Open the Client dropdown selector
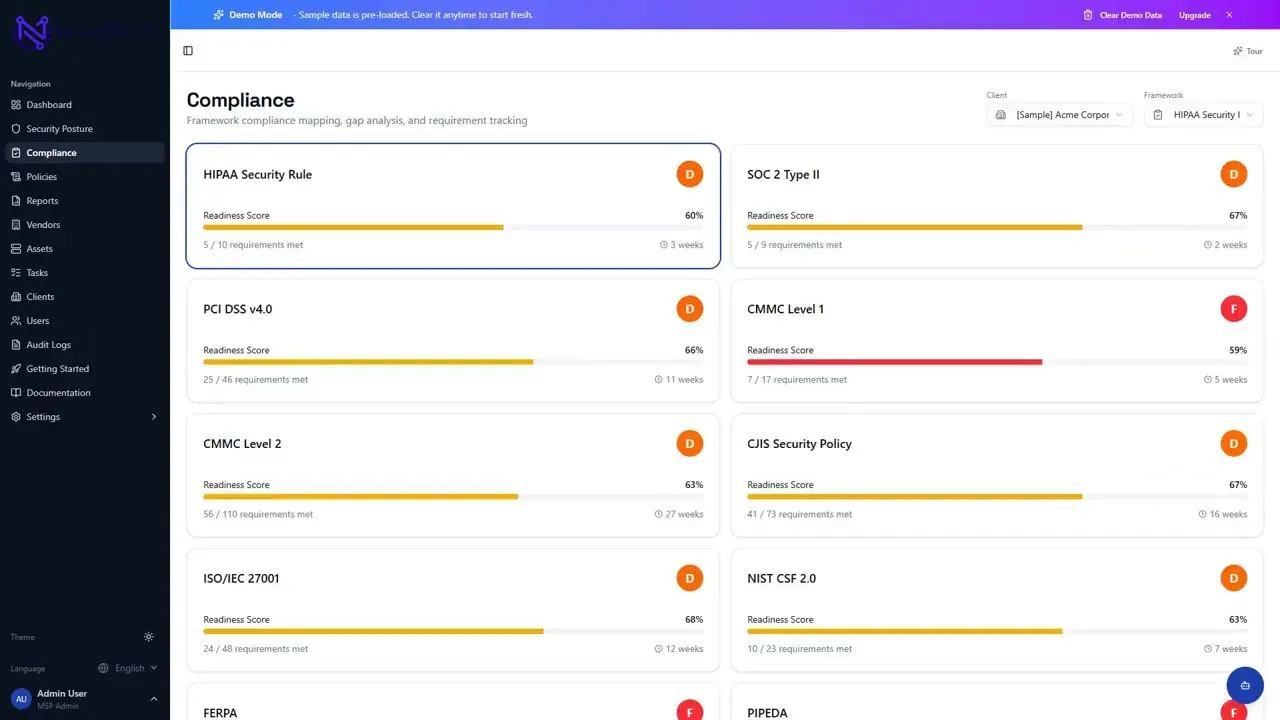Image resolution: width=1280 pixels, height=720 pixels. pos(1060,115)
